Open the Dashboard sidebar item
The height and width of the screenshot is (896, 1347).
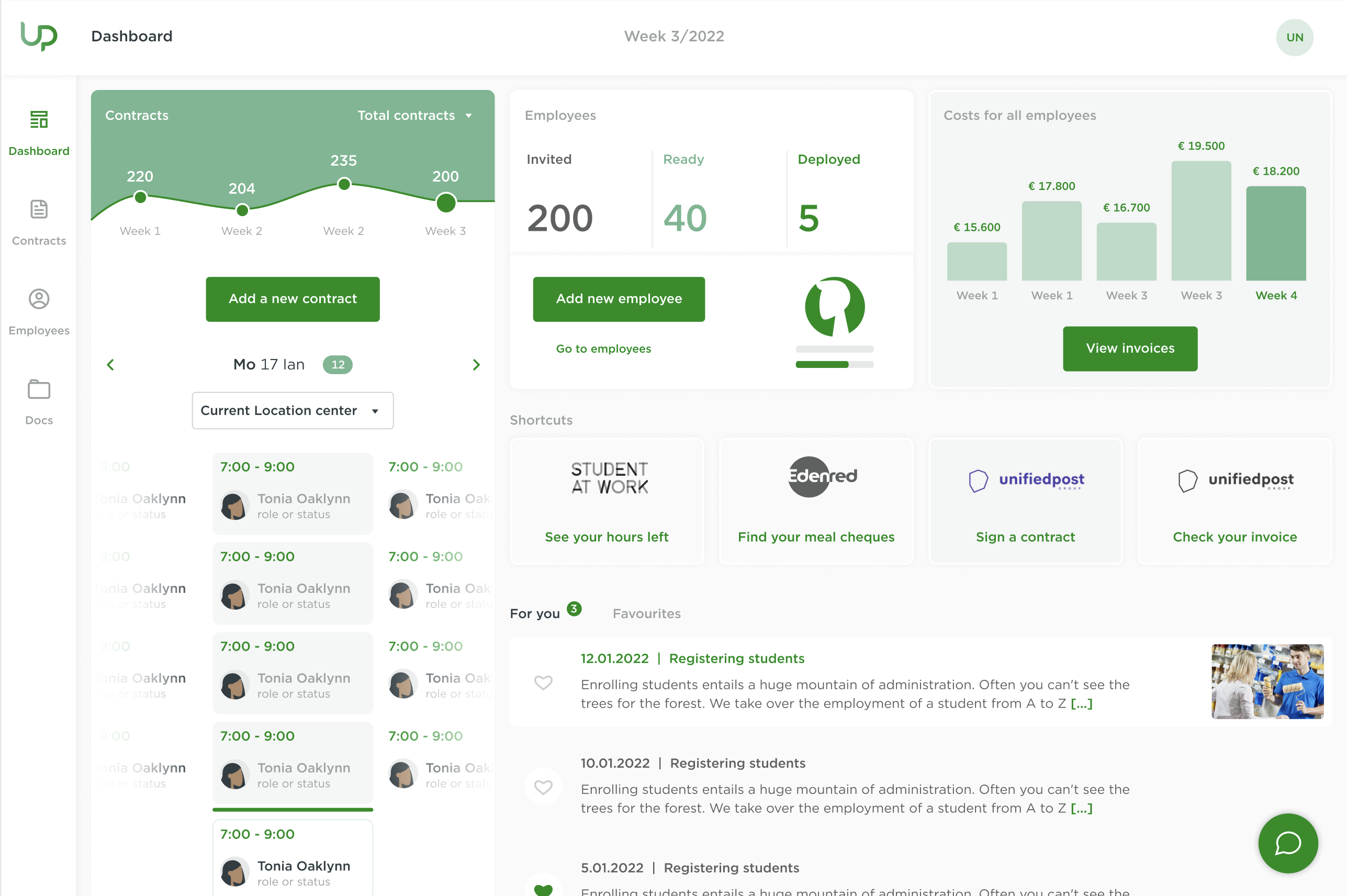39,133
